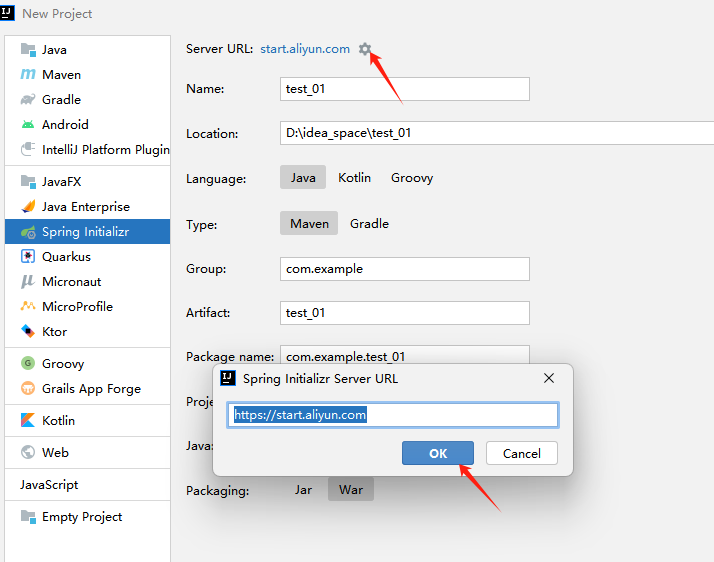The width and height of the screenshot is (714, 562).
Task: Select Grails App Forge label
Action: click(x=91, y=389)
